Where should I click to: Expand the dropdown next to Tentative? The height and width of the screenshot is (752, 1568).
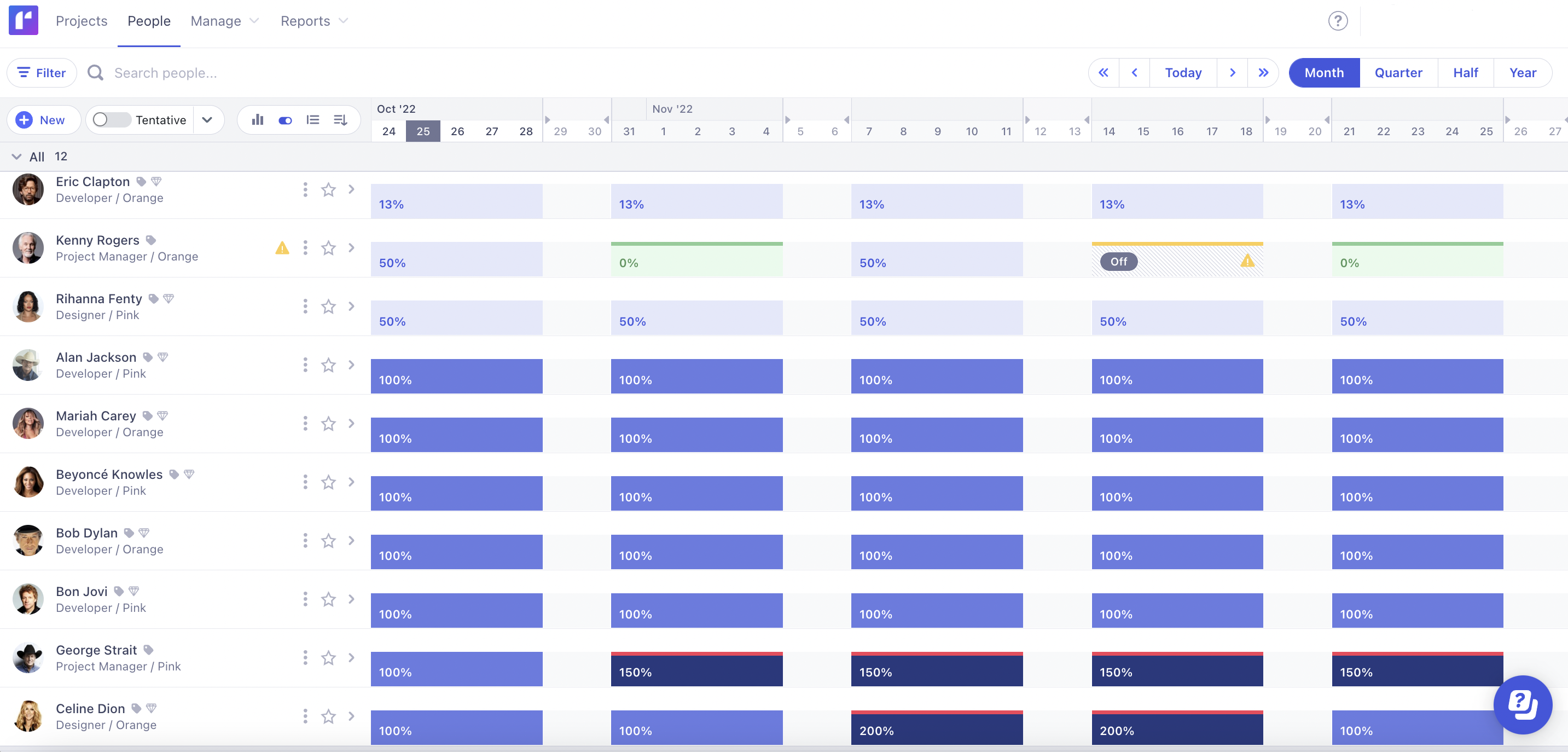coord(207,120)
